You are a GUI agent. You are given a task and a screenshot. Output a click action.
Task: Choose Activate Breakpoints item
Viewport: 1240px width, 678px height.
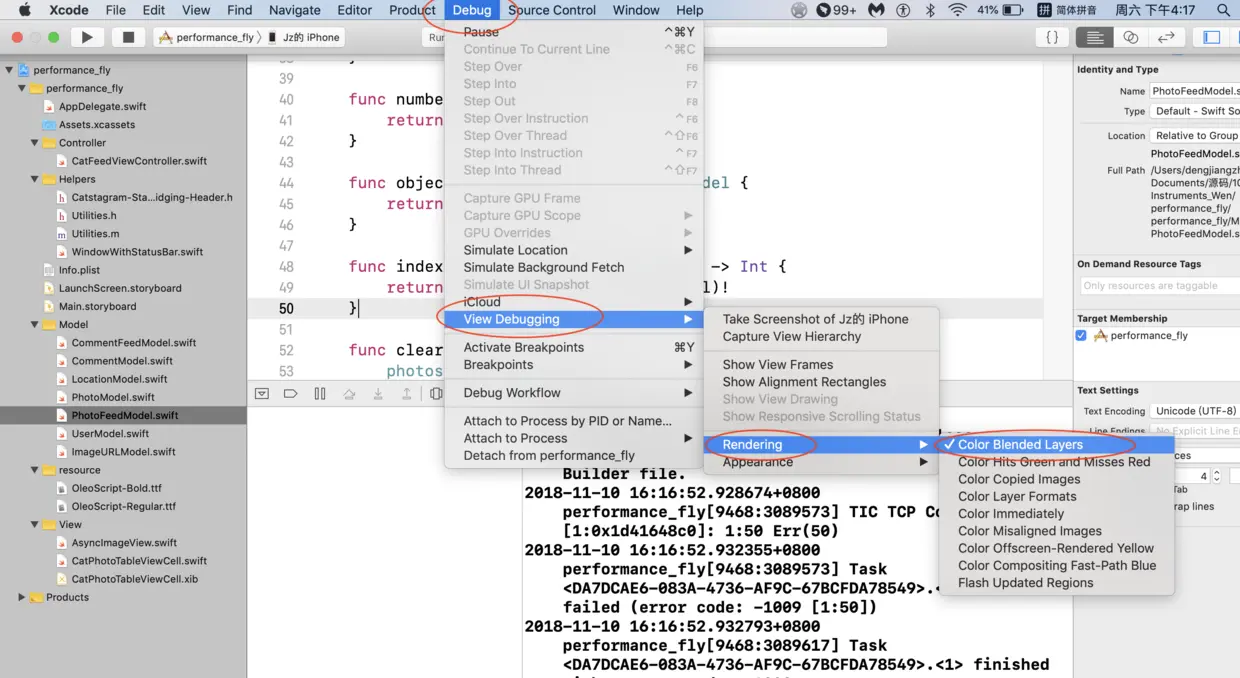pyautogui.click(x=574, y=347)
